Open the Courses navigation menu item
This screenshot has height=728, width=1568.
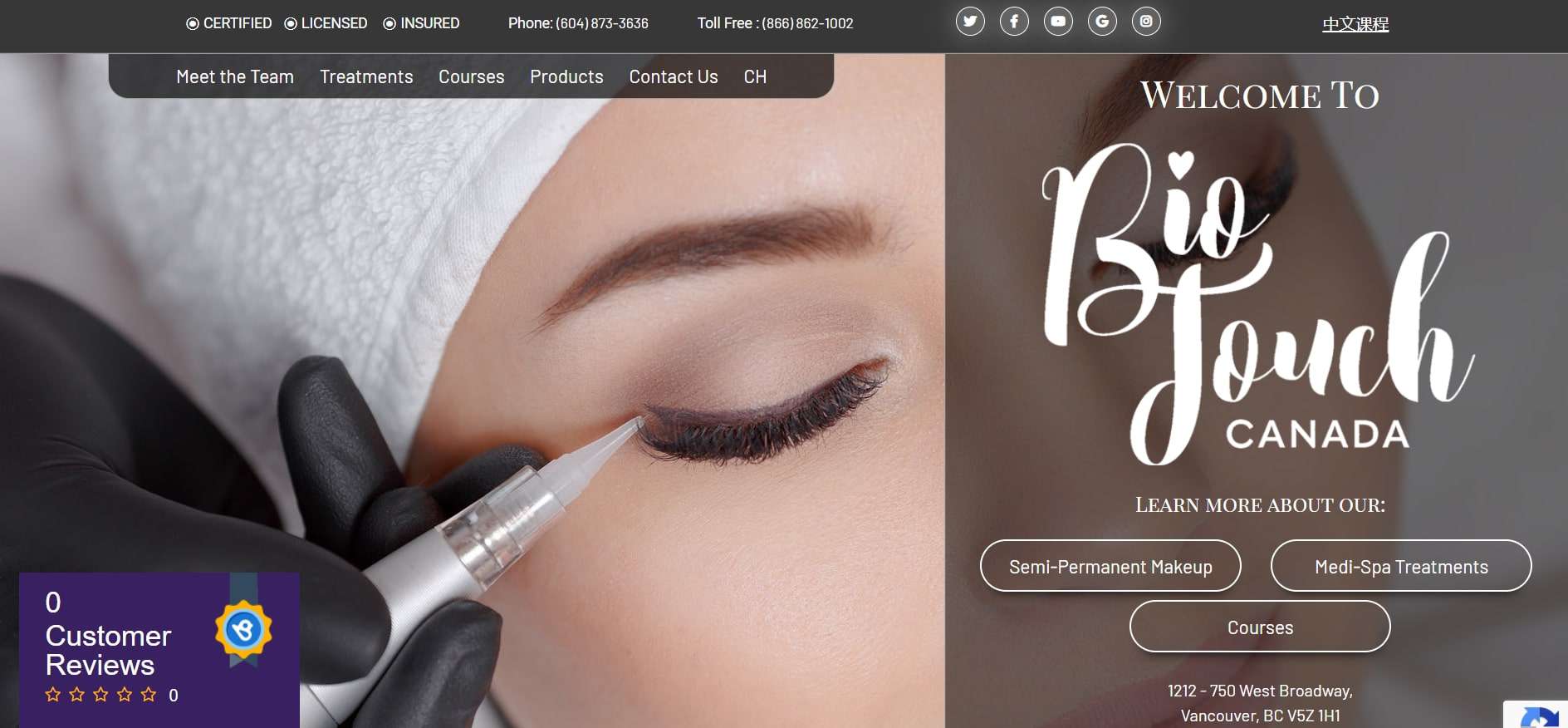pyautogui.click(x=471, y=76)
